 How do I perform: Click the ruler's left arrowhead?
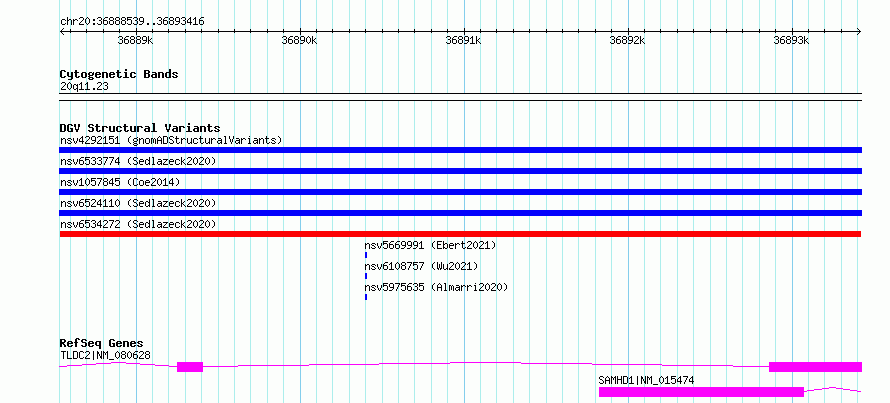point(62,31)
